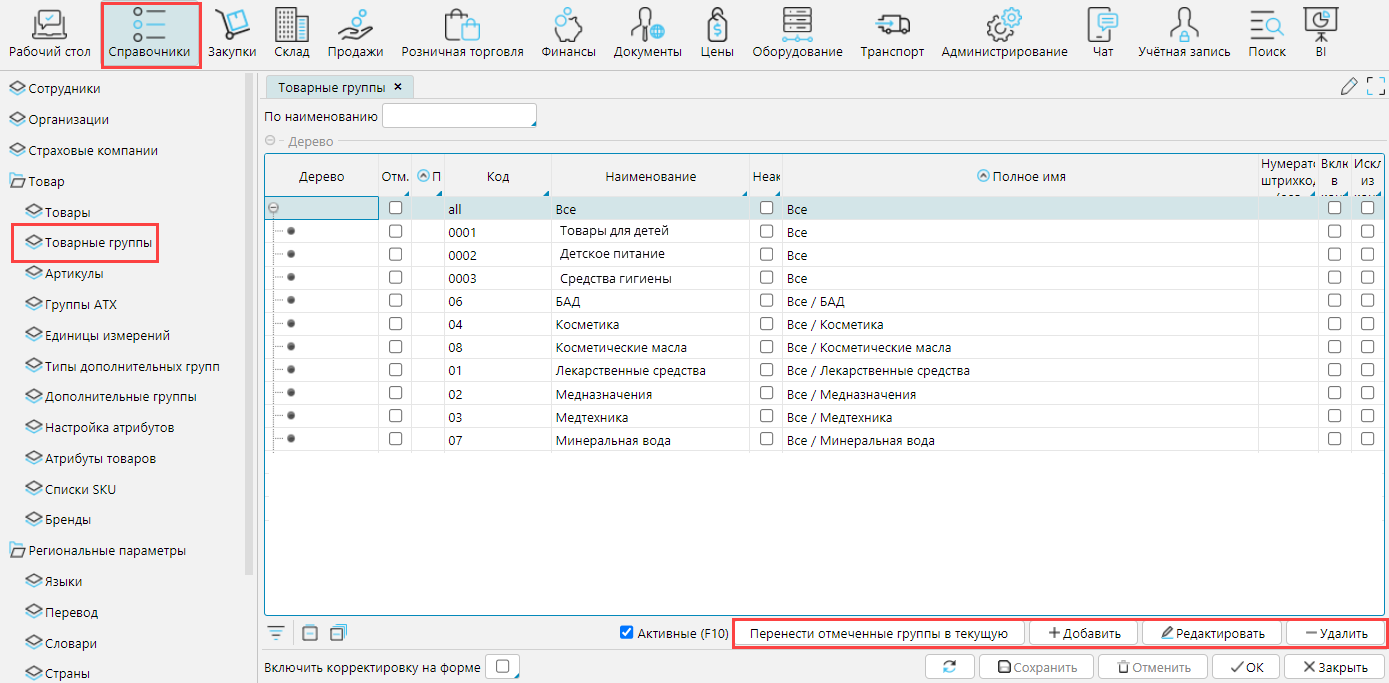
Task: Open Артикулы in the sidebar
Action: pos(73,274)
